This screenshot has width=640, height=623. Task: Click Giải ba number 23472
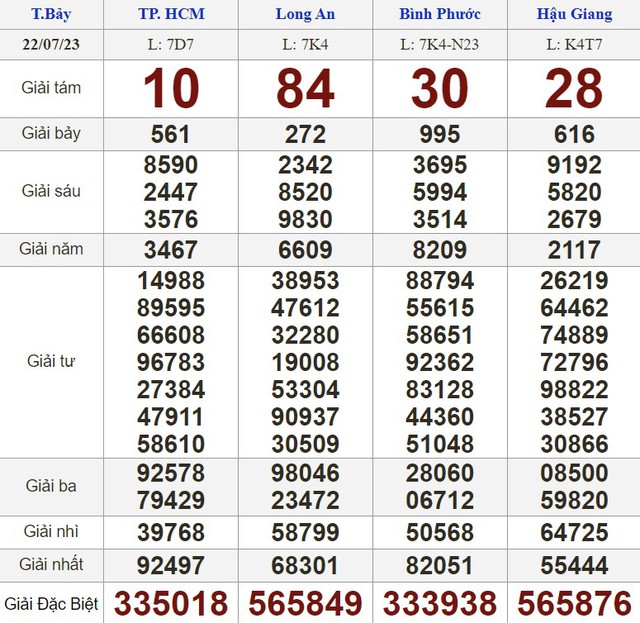tap(305, 501)
